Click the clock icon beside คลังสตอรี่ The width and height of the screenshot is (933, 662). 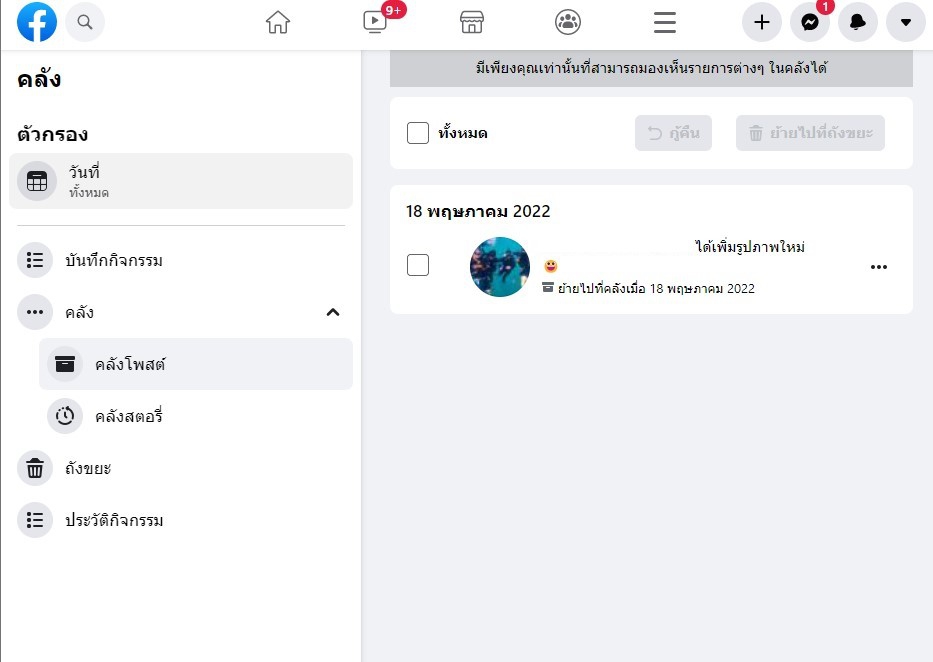65,416
